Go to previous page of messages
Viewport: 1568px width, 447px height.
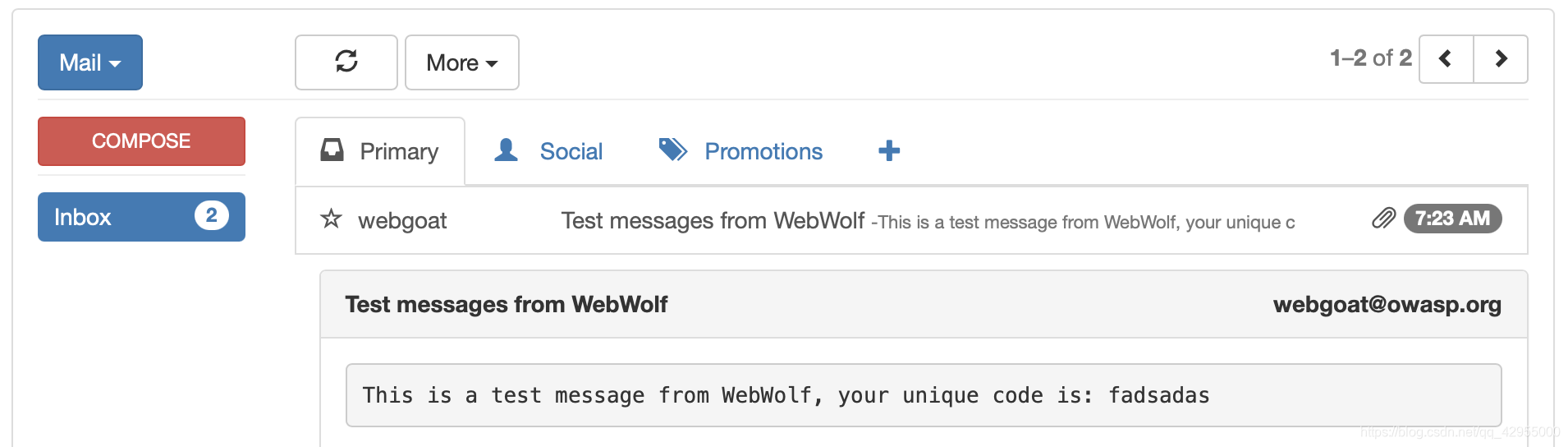pos(1446,59)
